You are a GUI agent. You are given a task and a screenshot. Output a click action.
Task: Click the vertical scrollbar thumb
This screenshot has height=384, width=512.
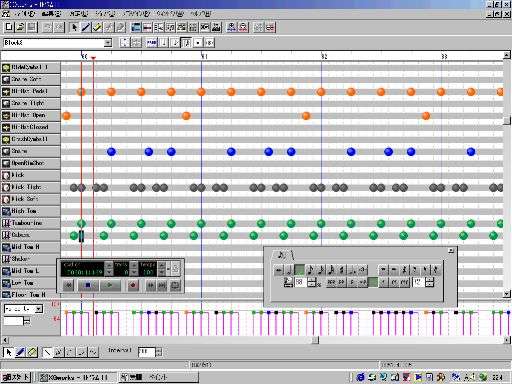point(507,120)
